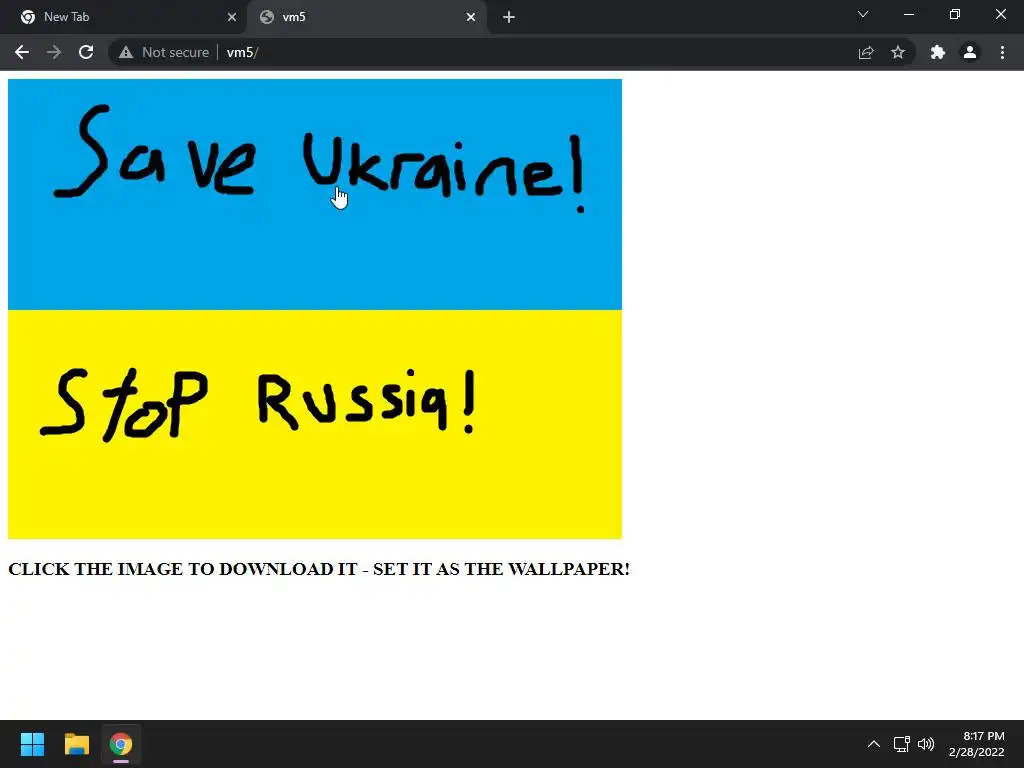1024x768 pixels.
Task: Close the New Tab tab
Action: tap(232, 17)
